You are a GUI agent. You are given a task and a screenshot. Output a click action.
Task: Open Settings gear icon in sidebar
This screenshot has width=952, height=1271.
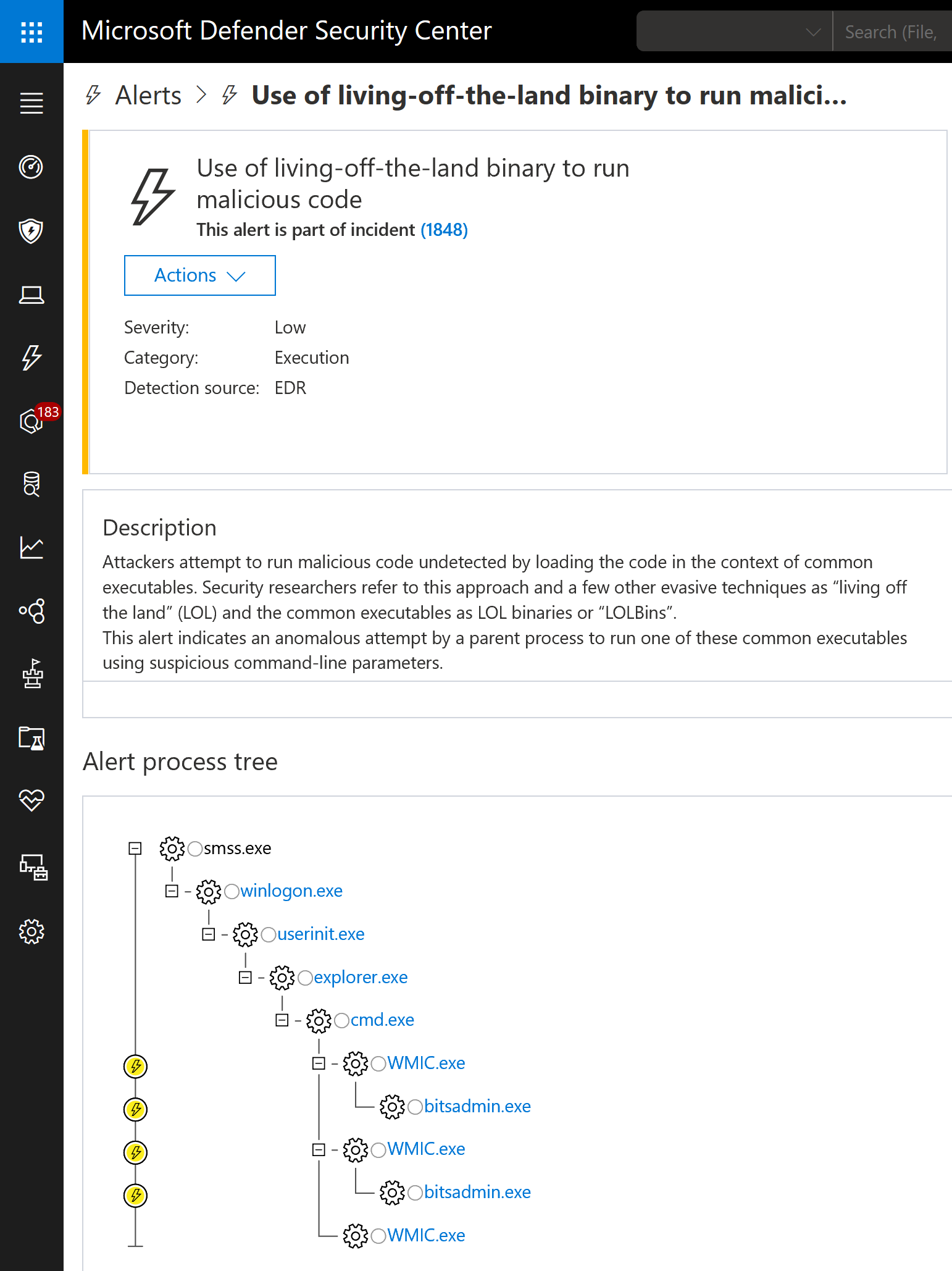click(31, 931)
